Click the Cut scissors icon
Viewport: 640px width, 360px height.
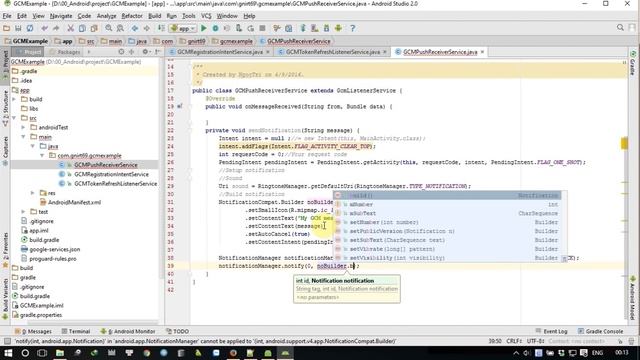click(71, 28)
